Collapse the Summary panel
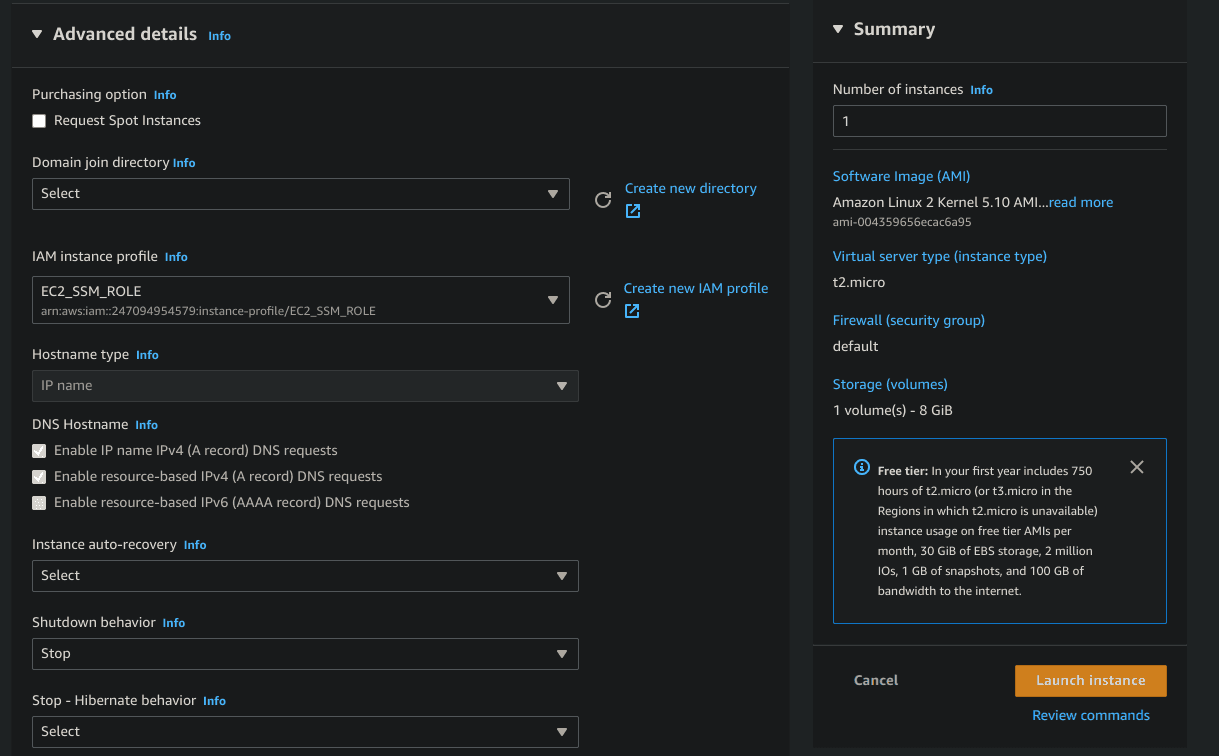1219x756 pixels. pos(838,29)
